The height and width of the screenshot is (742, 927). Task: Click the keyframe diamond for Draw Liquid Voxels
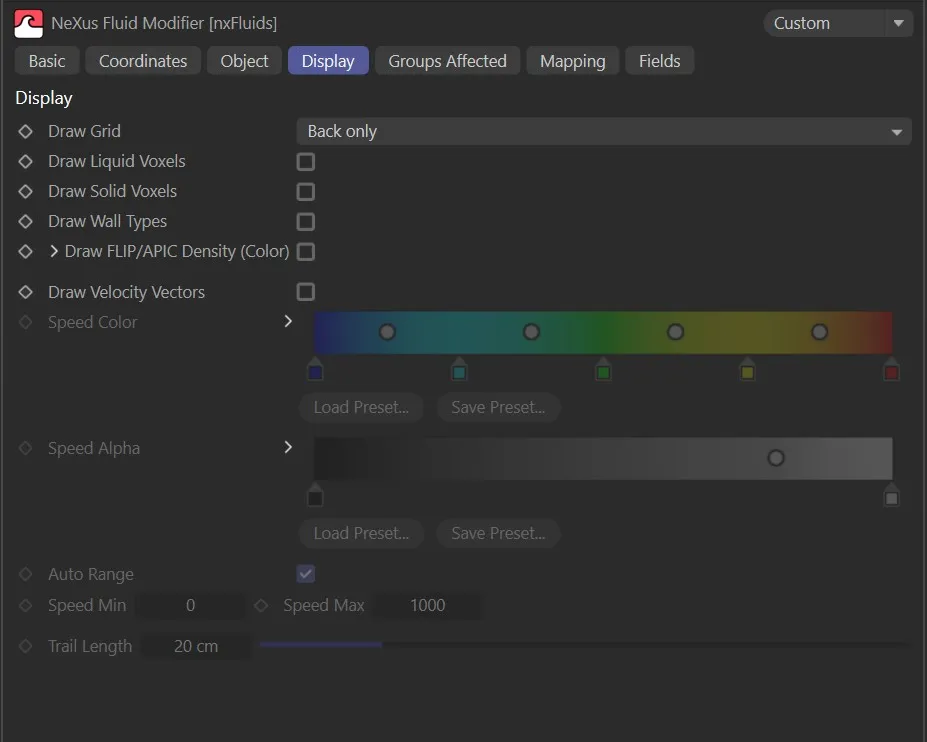pos(25,161)
